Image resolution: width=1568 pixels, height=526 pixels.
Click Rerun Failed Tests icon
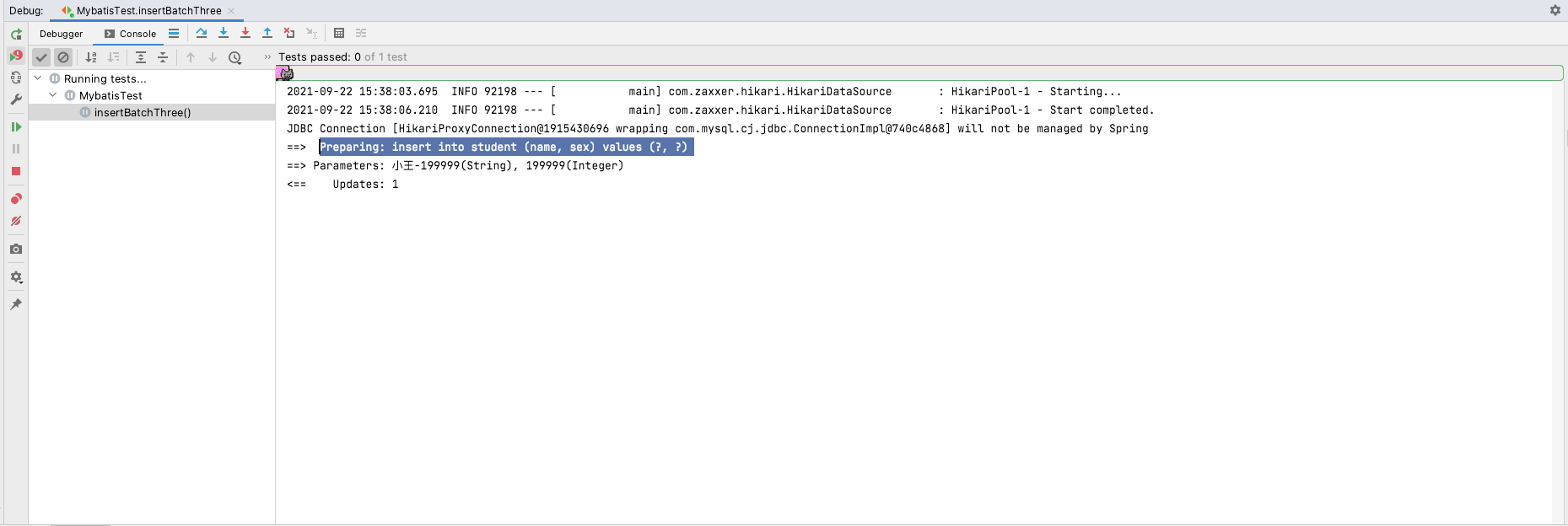tap(16, 56)
